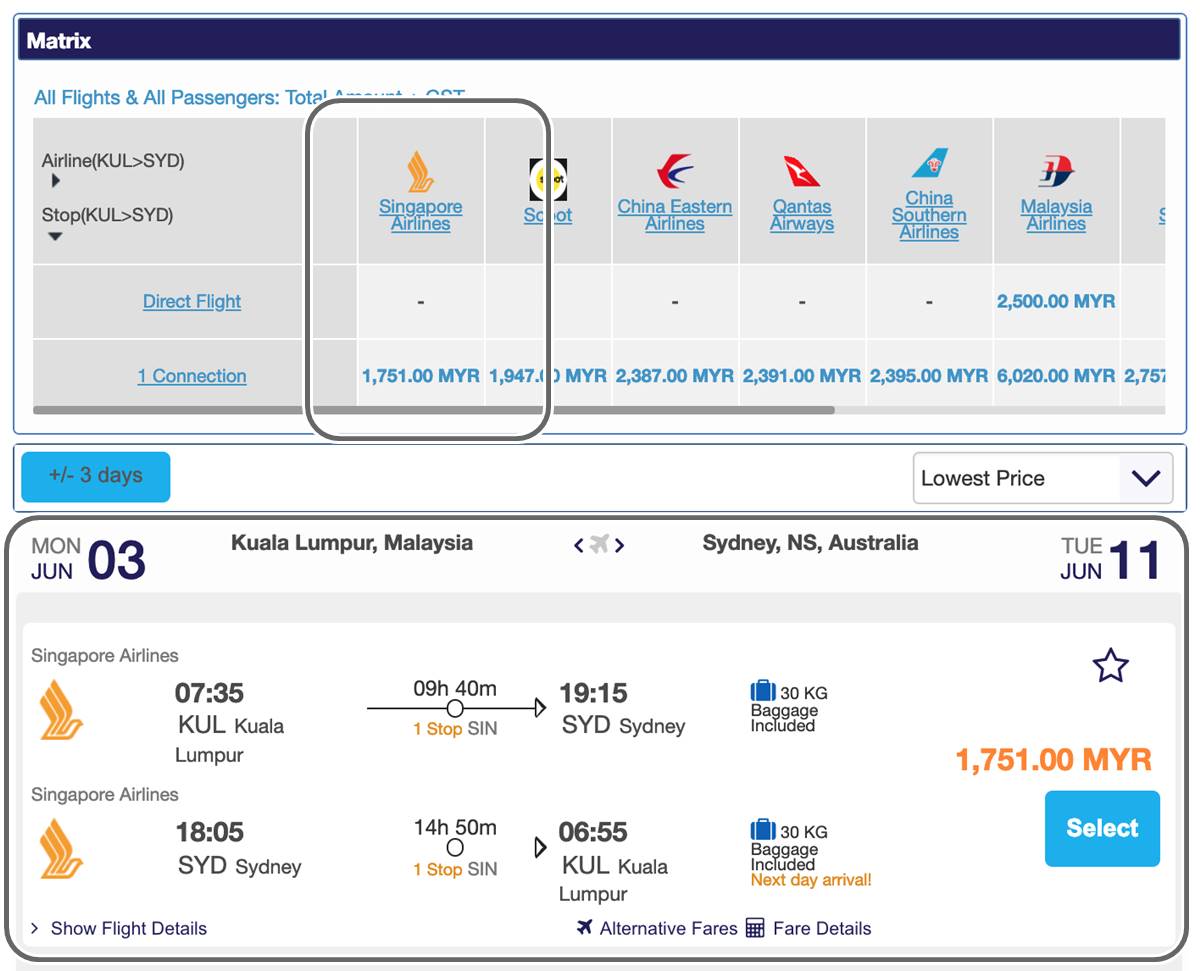
Task: Select the 1,751.00 MYR Singapore Airlines itinerary
Action: pos(1102,828)
